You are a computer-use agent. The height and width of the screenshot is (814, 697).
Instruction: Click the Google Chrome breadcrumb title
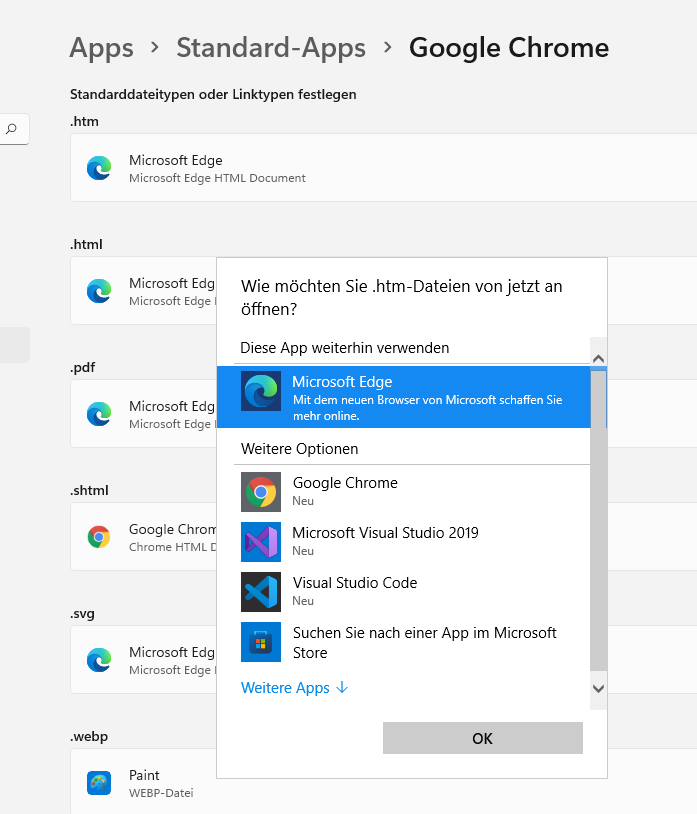pos(509,48)
